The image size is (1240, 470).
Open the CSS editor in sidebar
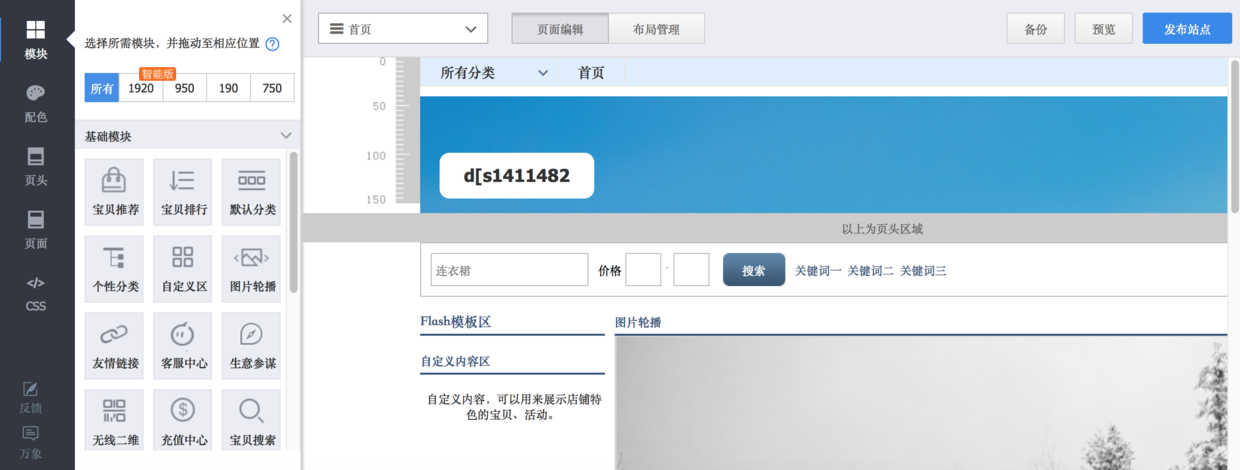click(x=36, y=292)
